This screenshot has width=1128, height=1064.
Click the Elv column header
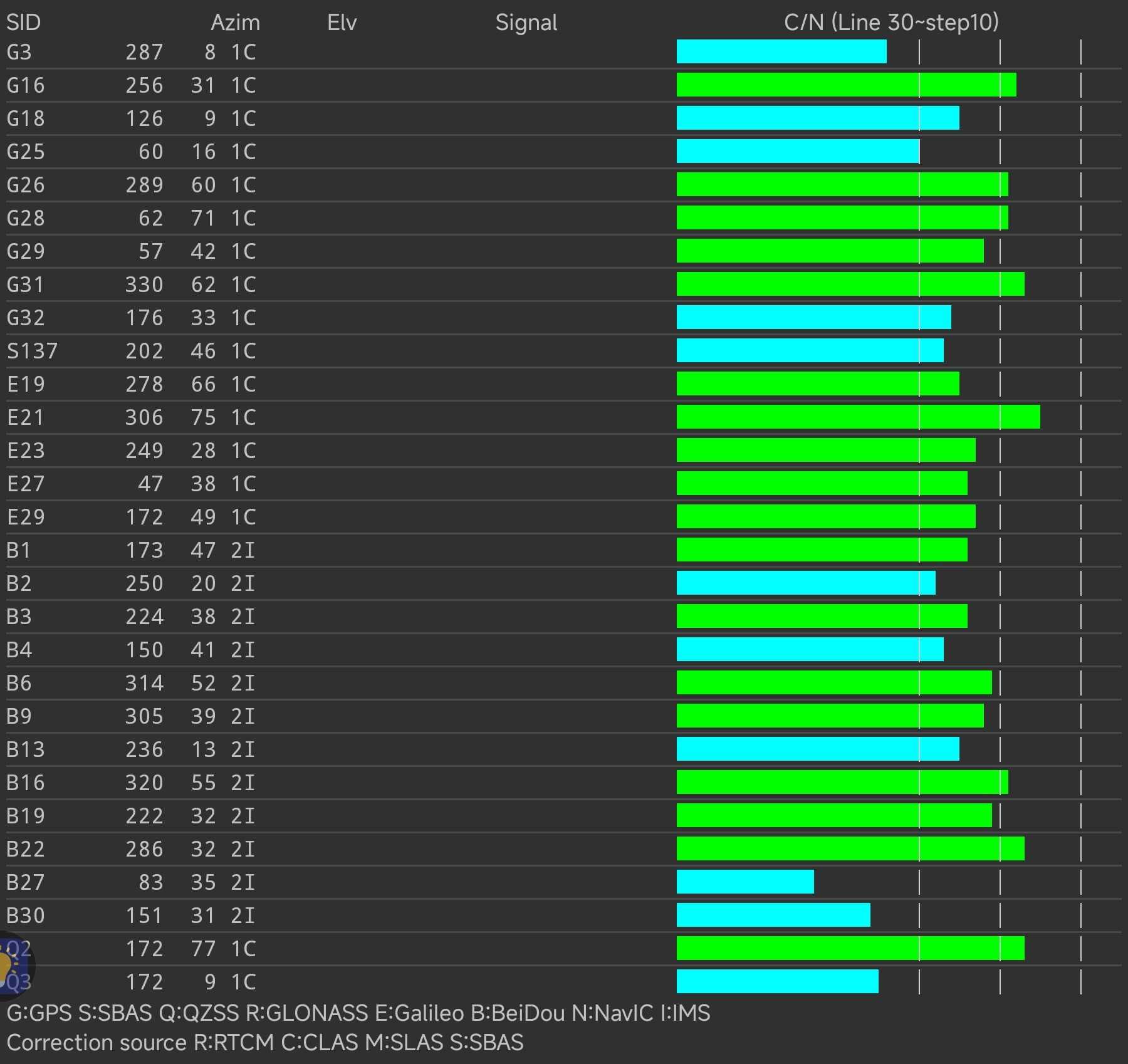point(342,23)
